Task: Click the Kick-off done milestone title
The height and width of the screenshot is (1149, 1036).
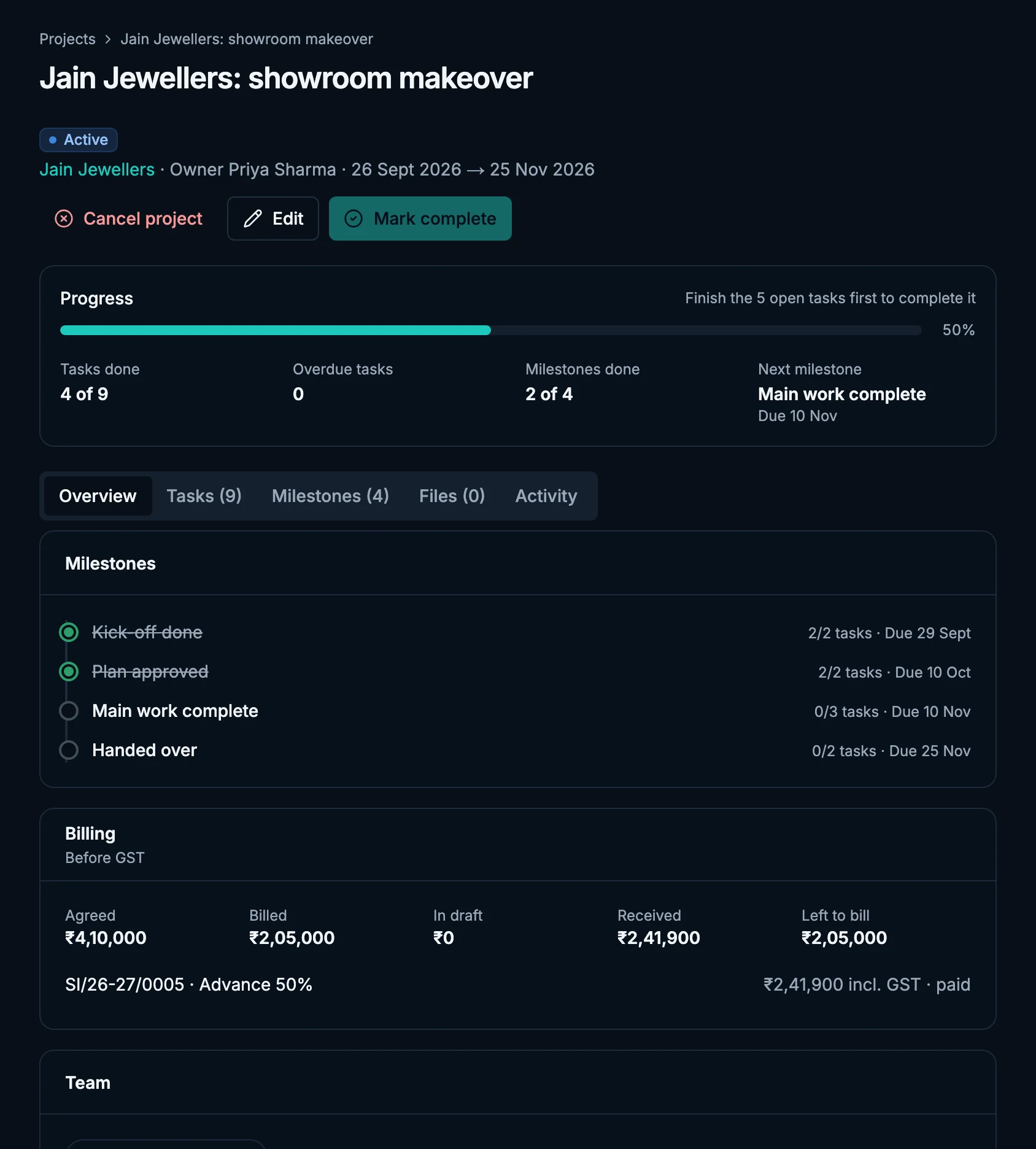Action: coord(147,632)
